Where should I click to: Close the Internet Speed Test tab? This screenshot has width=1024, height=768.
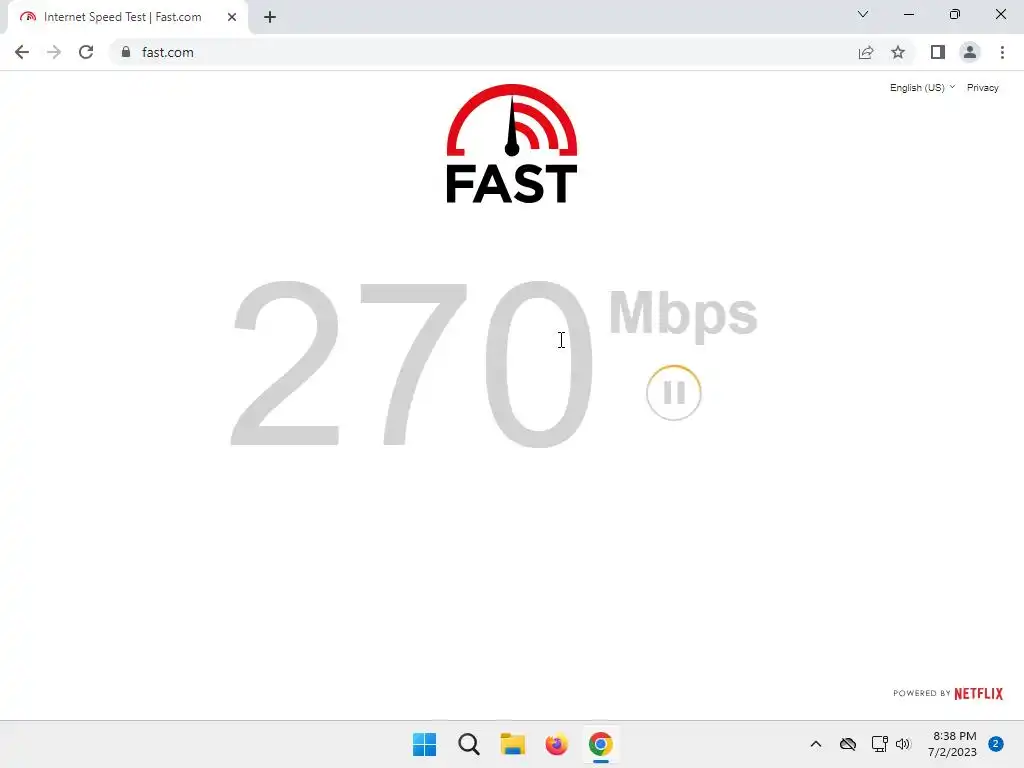[x=232, y=17]
